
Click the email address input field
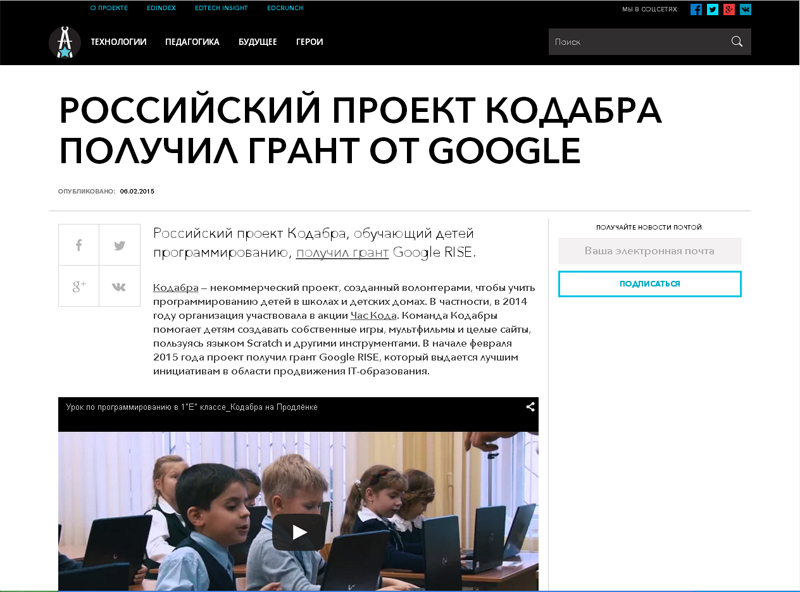coord(649,251)
